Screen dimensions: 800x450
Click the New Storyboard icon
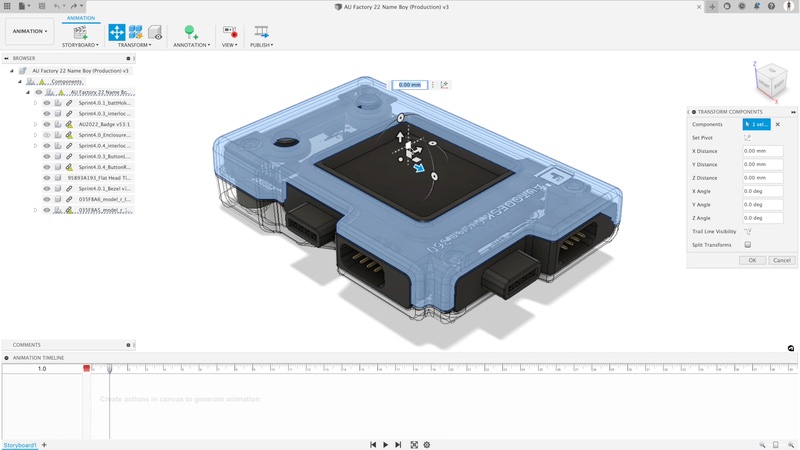point(79,32)
